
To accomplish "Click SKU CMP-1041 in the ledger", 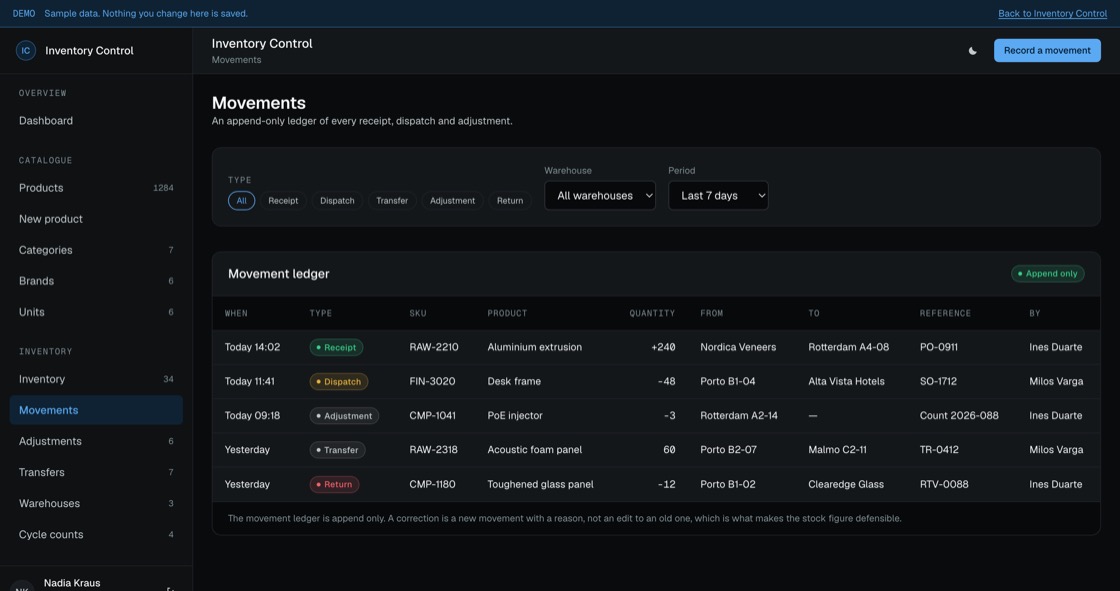I will [x=432, y=416].
